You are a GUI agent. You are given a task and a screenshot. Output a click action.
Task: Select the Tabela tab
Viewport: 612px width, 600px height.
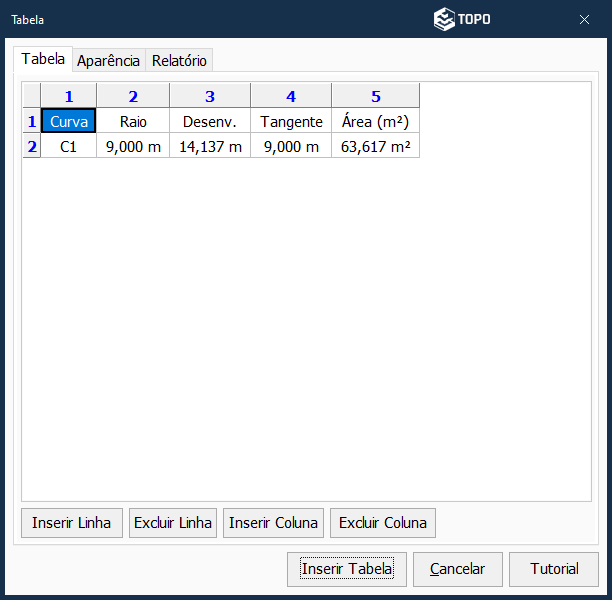coord(43,59)
